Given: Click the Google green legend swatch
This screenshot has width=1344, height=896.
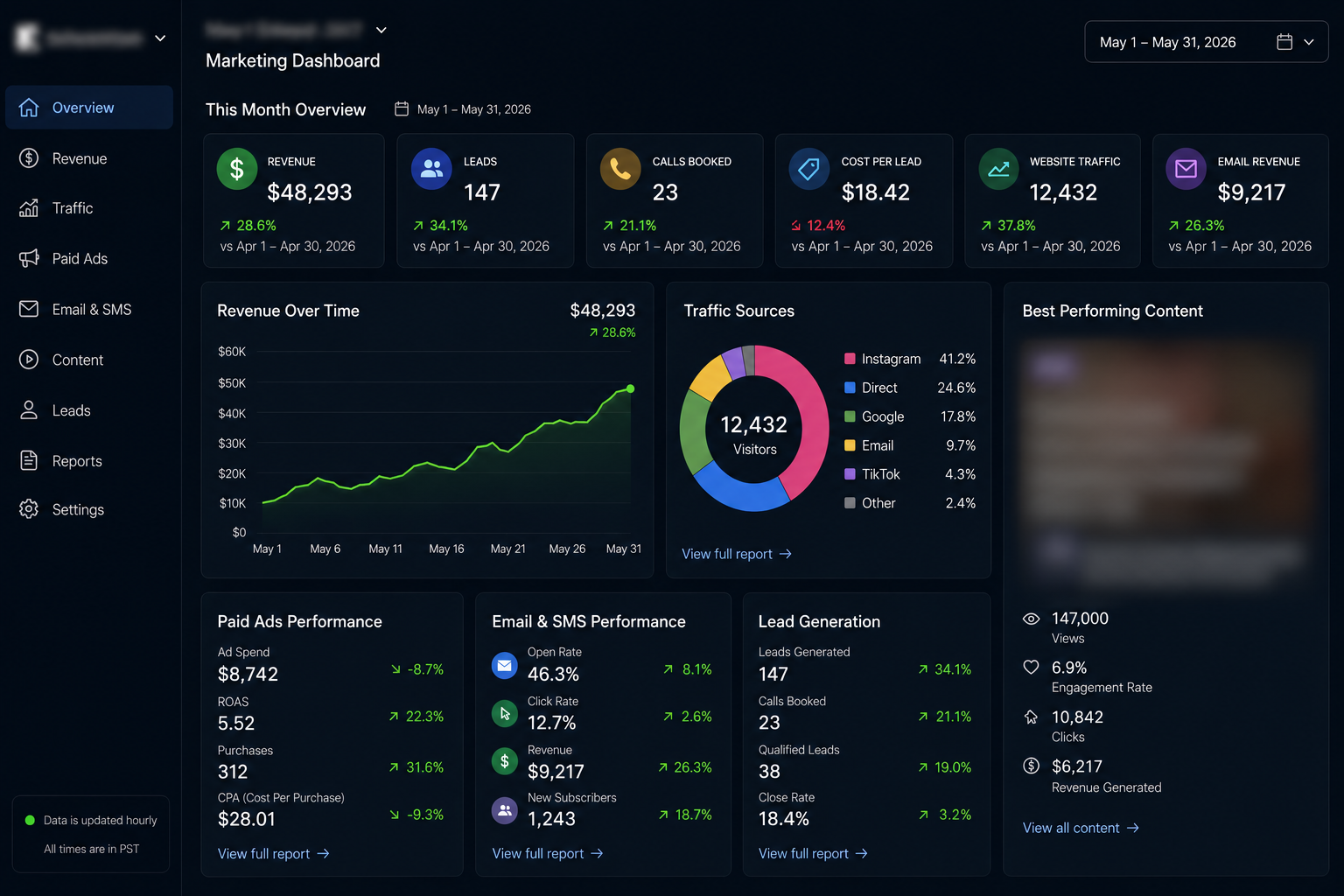Looking at the screenshot, I should (850, 416).
